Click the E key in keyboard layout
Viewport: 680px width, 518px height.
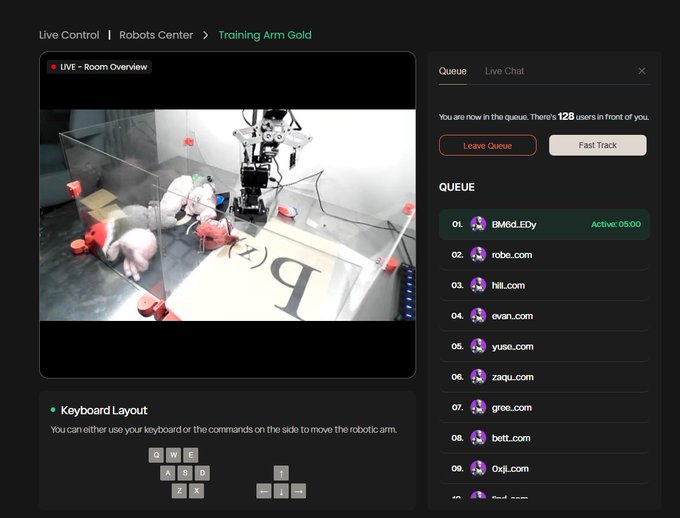[x=190, y=455]
